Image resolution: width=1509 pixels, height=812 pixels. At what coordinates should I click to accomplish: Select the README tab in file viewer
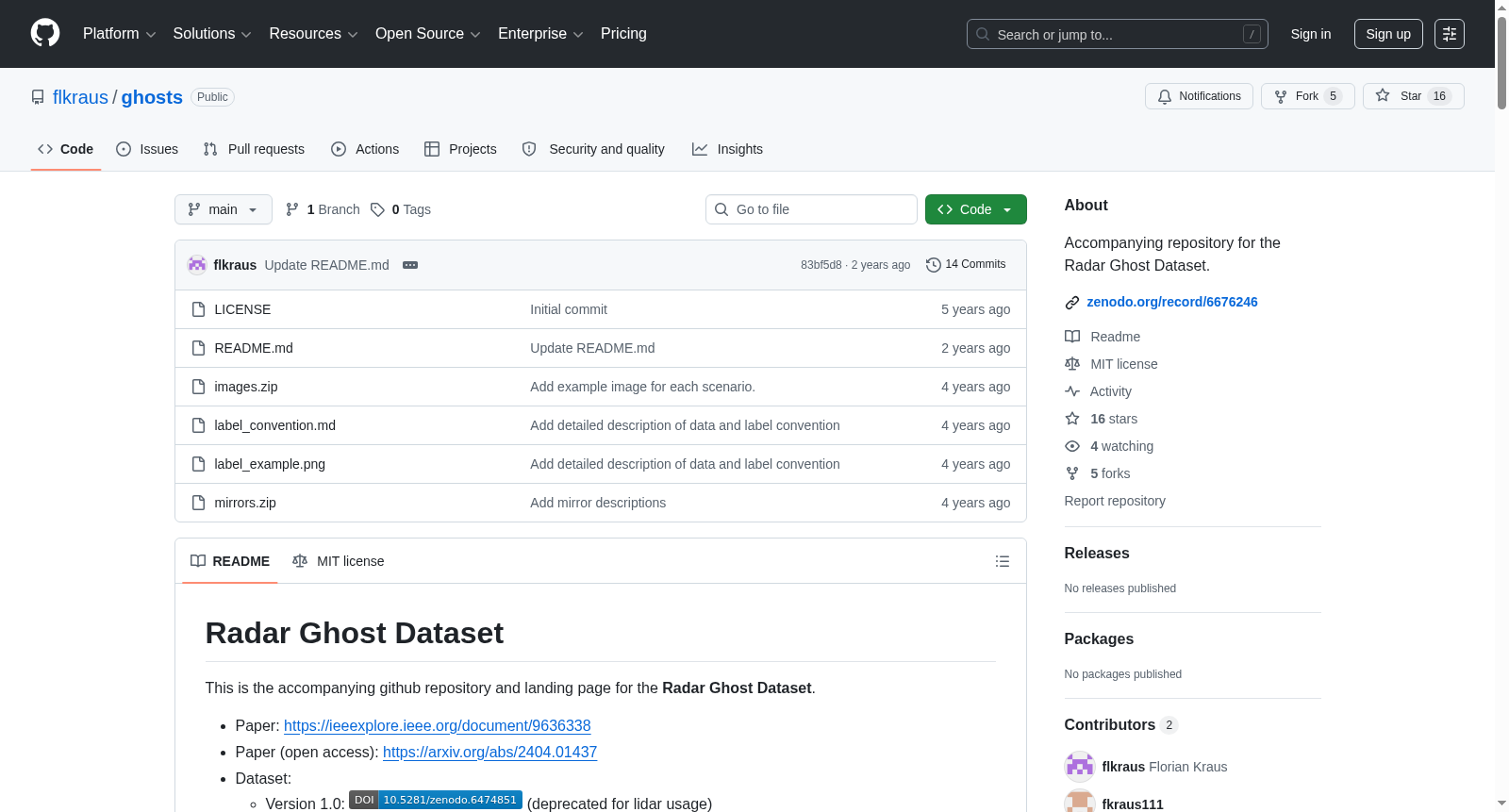click(230, 561)
